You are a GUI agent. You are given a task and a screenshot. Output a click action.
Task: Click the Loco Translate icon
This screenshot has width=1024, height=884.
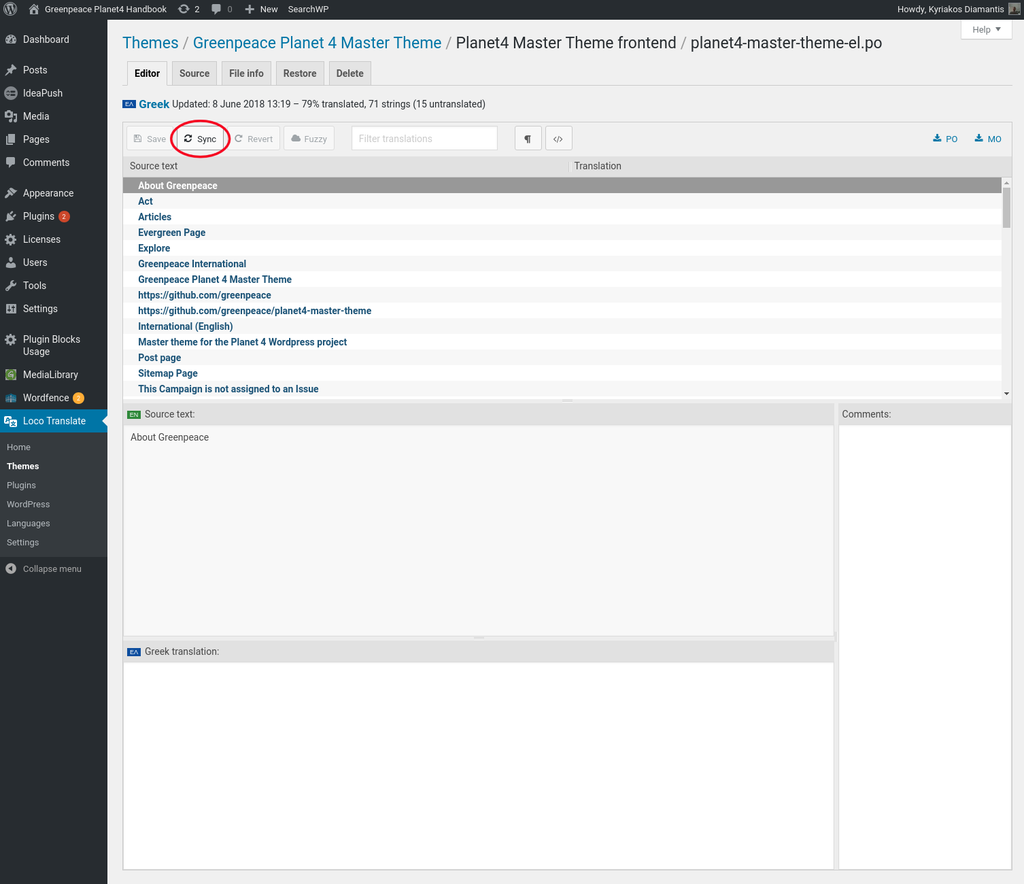point(11,422)
